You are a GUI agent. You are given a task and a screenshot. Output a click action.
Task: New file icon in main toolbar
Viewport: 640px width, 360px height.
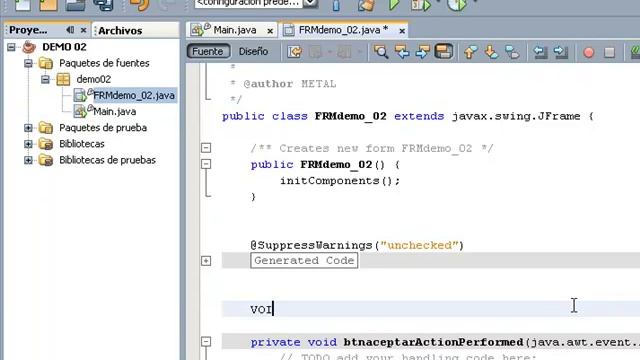click(x=22, y=4)
